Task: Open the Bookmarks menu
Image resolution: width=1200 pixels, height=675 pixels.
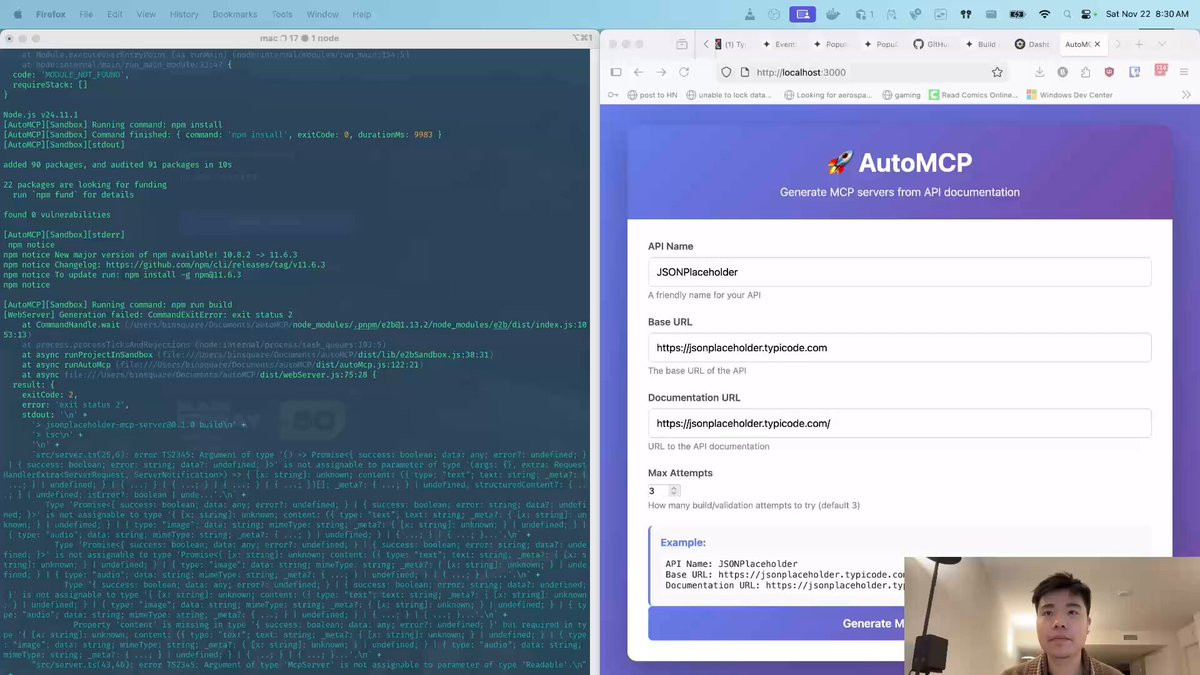Action: click(234, 14)
